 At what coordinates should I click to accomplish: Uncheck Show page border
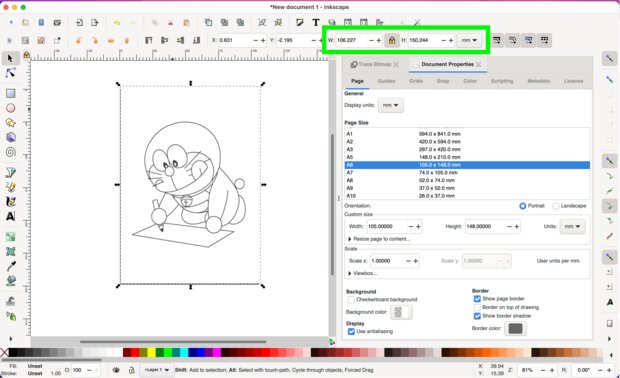click(477, 299)
